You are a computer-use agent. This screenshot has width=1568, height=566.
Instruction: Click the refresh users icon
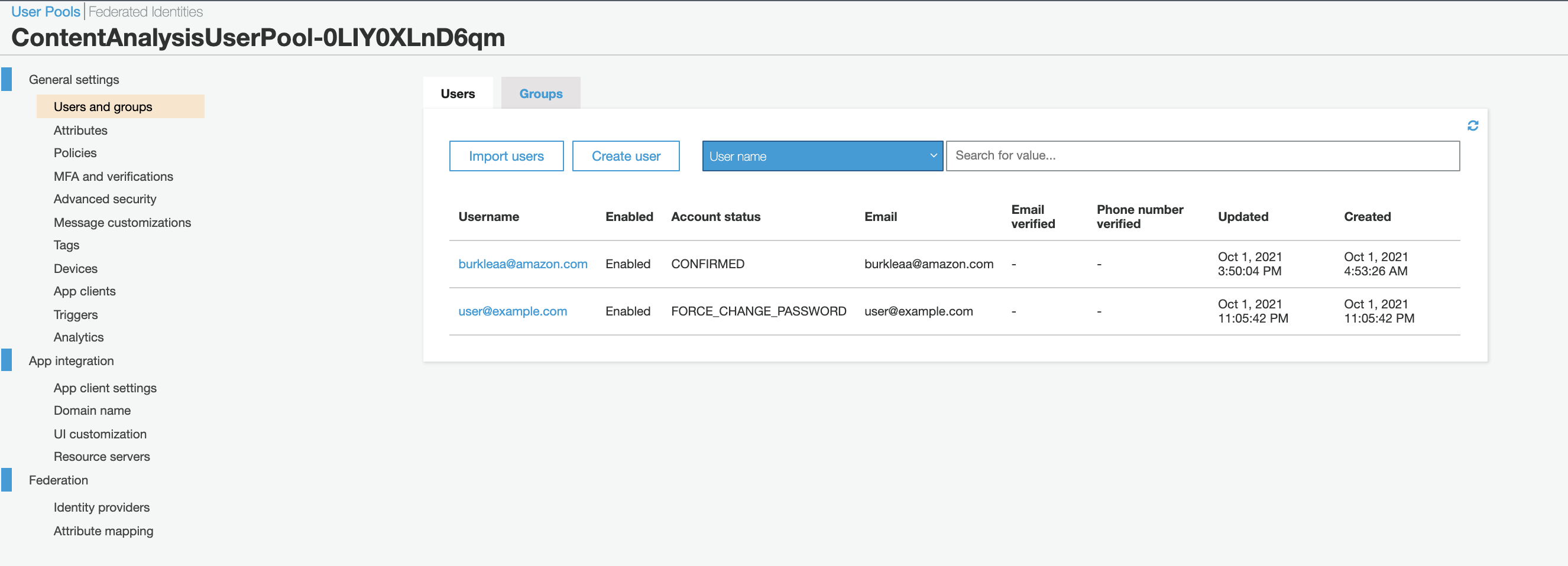tap(1472, 126)
